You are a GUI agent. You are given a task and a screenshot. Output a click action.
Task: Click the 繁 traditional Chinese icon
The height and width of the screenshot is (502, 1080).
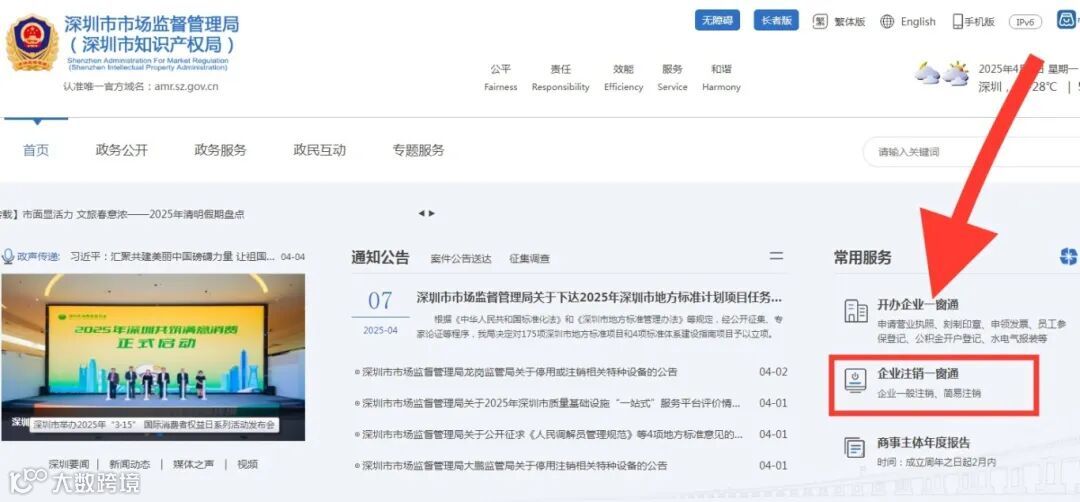(820, 21)
